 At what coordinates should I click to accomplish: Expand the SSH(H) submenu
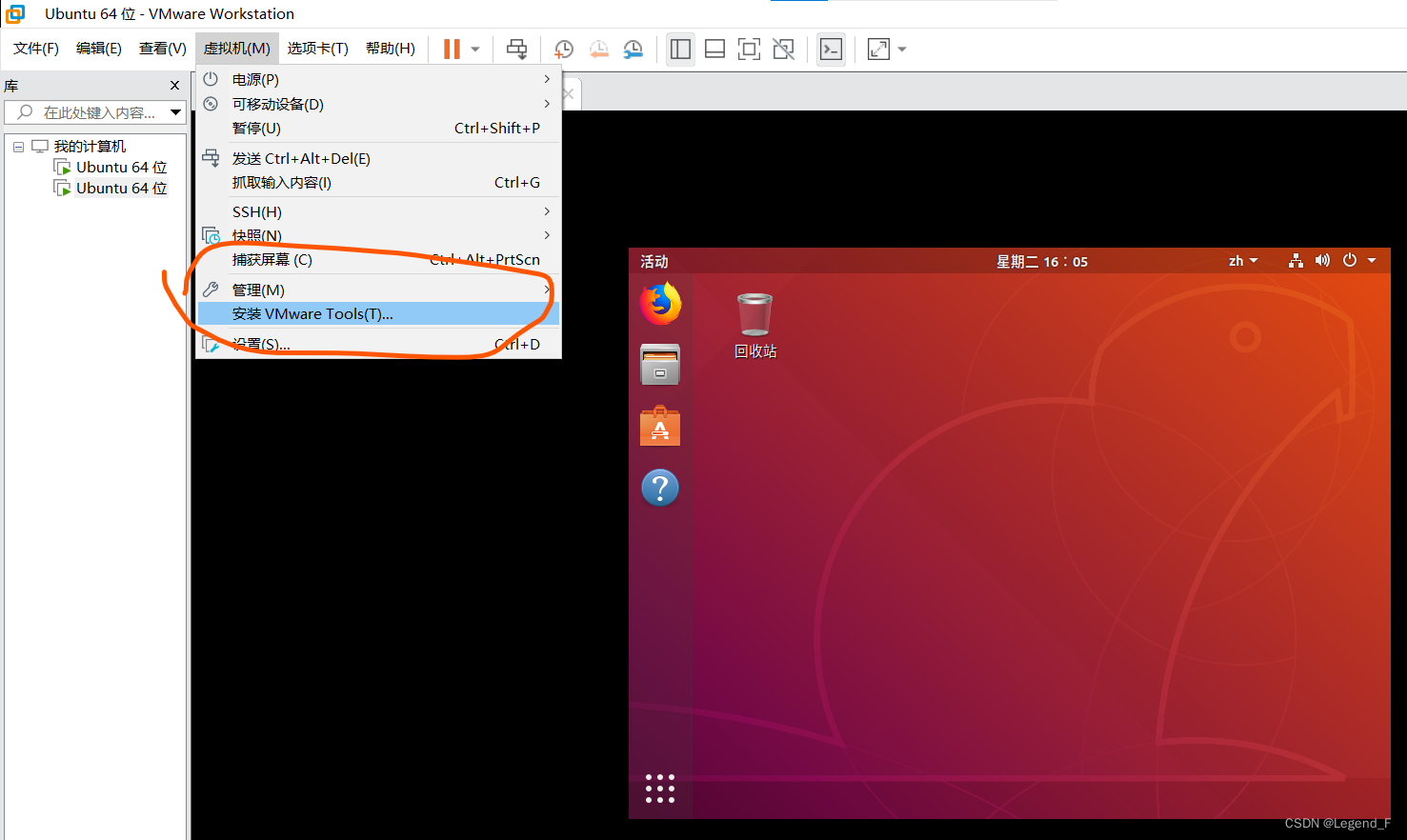pos(378,211)
